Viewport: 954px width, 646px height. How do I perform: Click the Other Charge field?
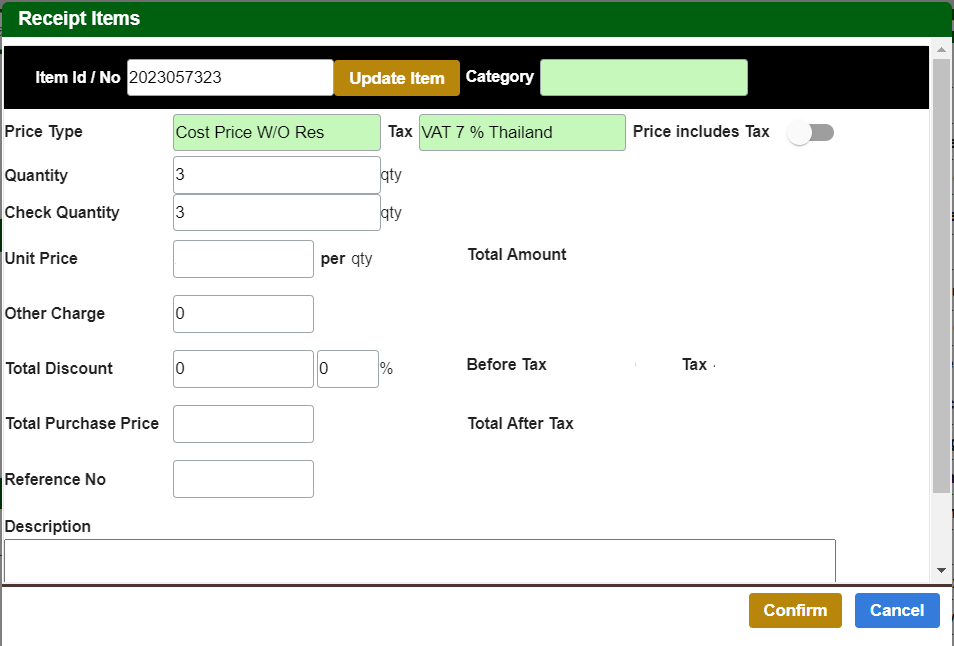[243, 313]
